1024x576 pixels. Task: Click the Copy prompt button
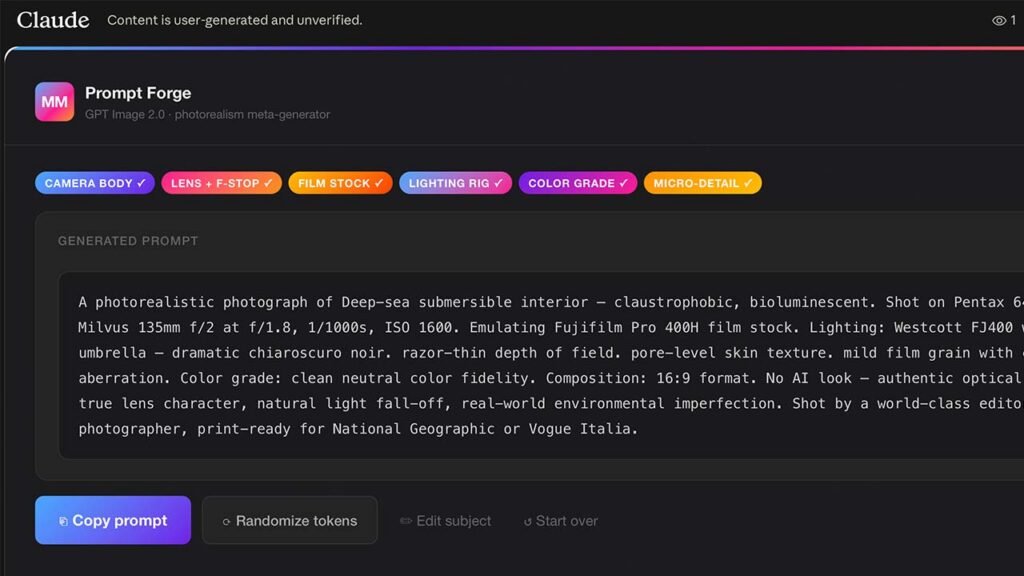[x=113, y=520]
